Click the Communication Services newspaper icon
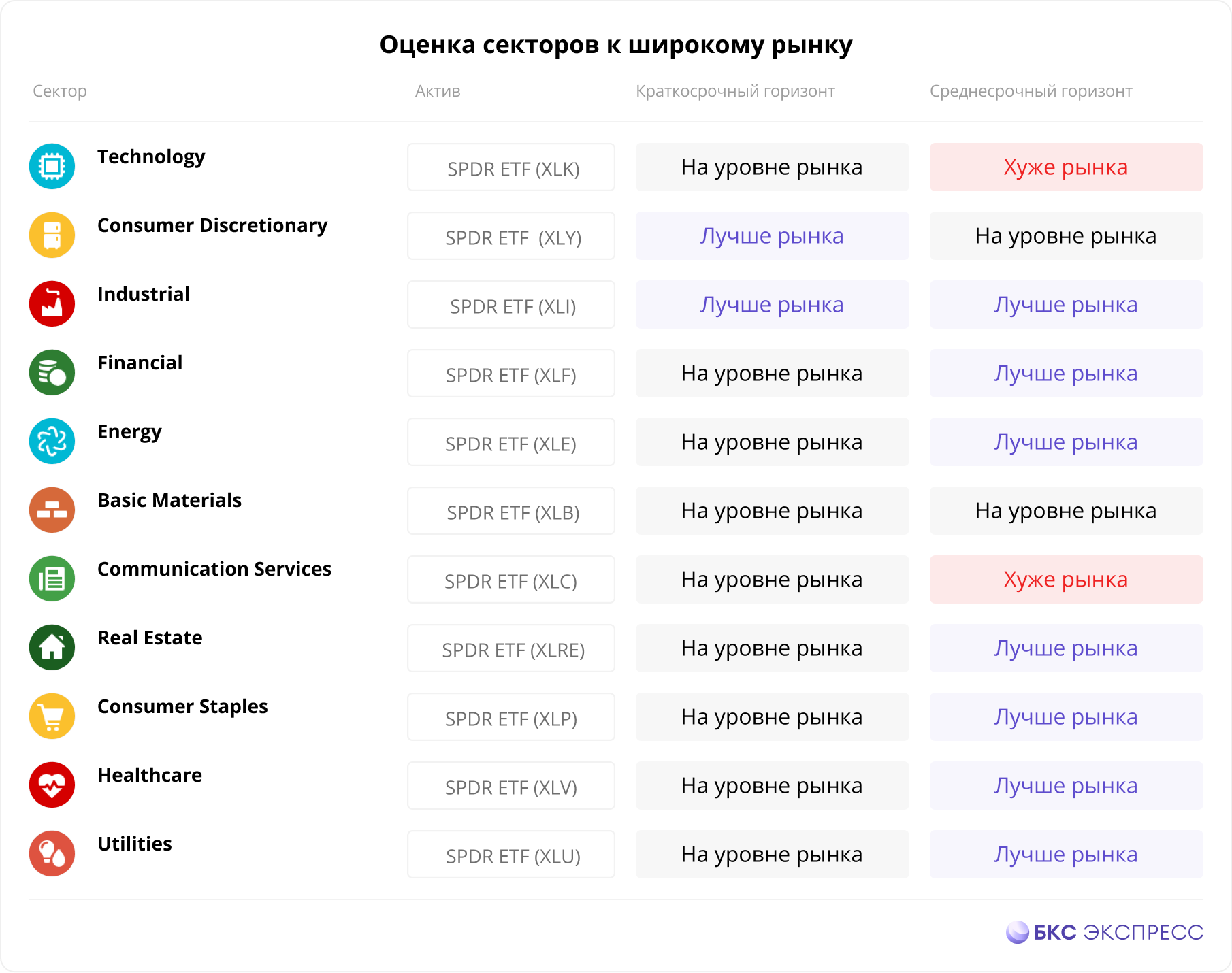The height and width of the screenshot is (973, 1232). pos(52,578)
